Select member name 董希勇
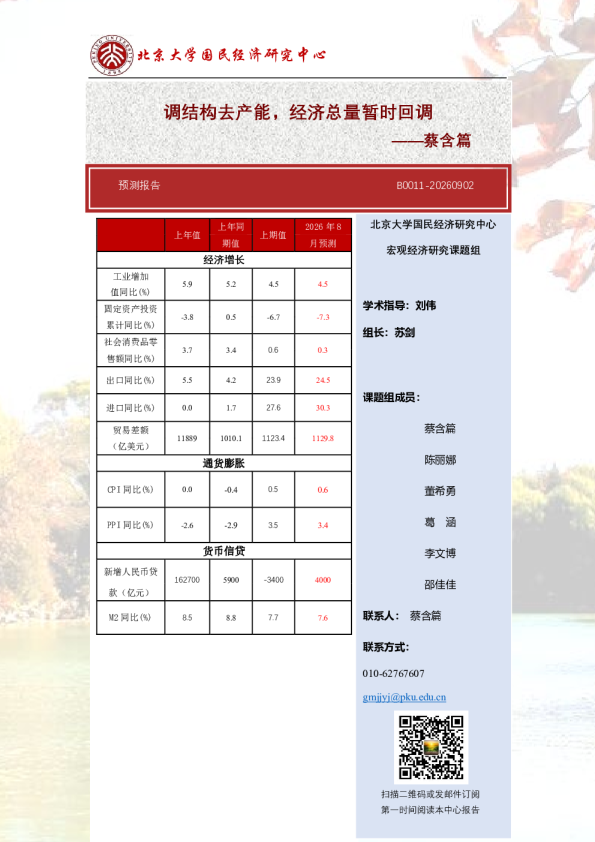This screenshot has height=842, width=595. click(x=440, y=491)
